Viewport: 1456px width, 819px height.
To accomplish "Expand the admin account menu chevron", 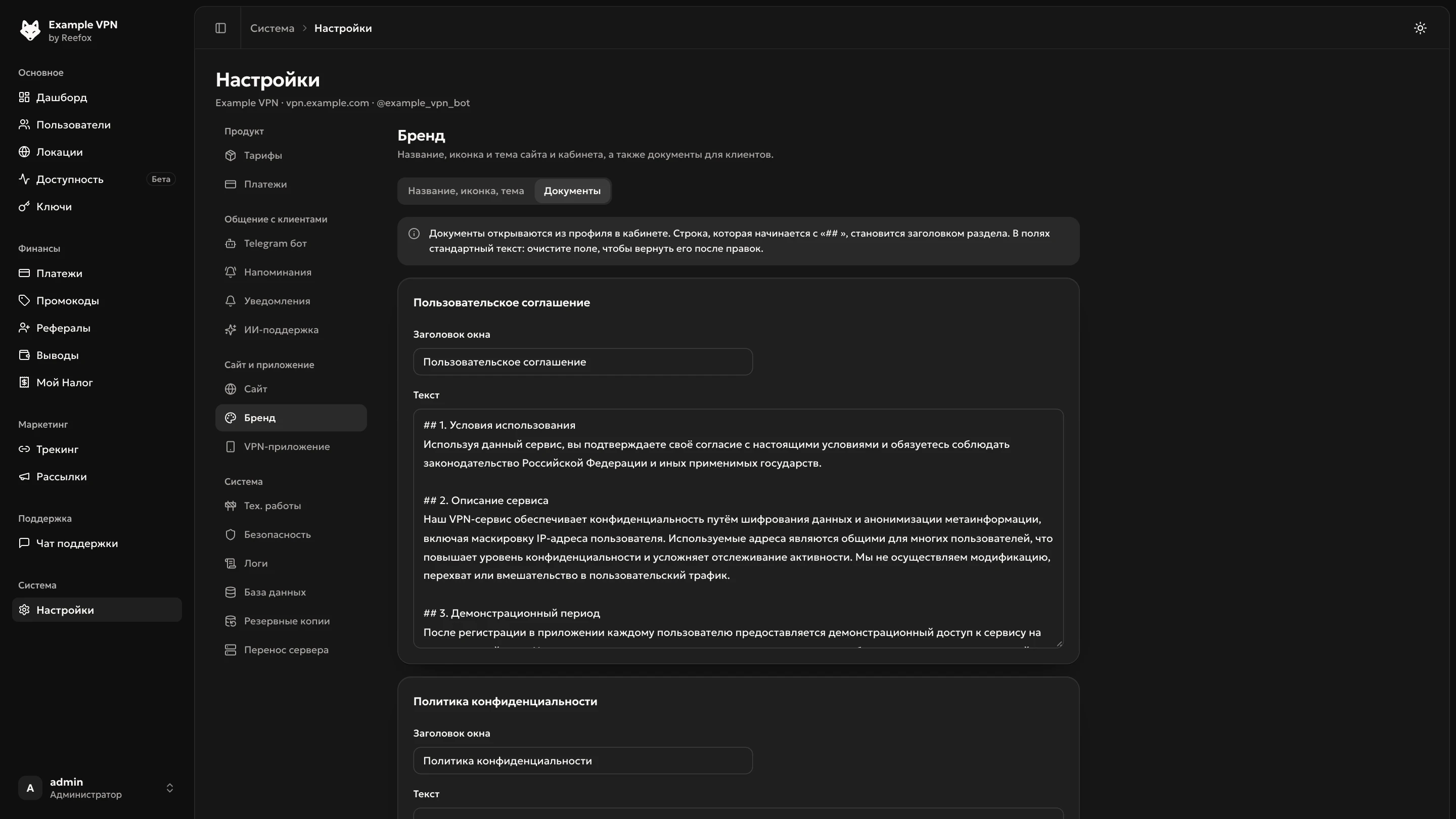I will [x=169, y=788].
